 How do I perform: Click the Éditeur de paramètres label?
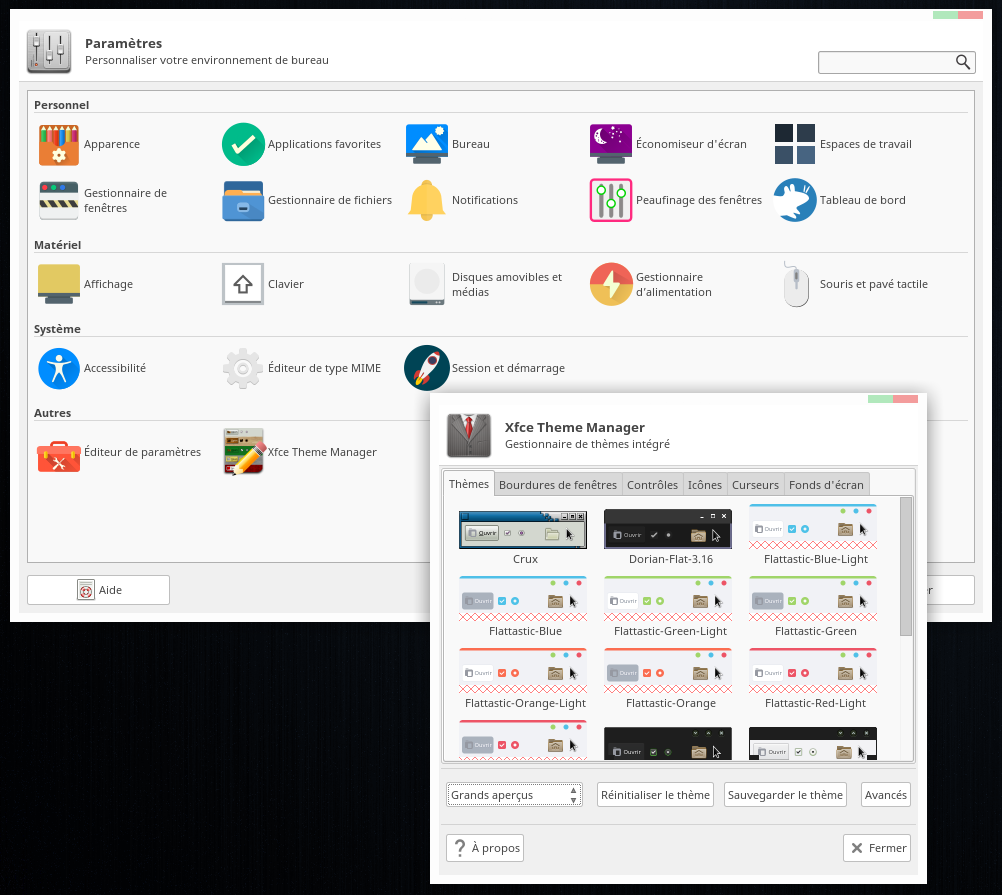pyautogui.click(x=143, y=452)
